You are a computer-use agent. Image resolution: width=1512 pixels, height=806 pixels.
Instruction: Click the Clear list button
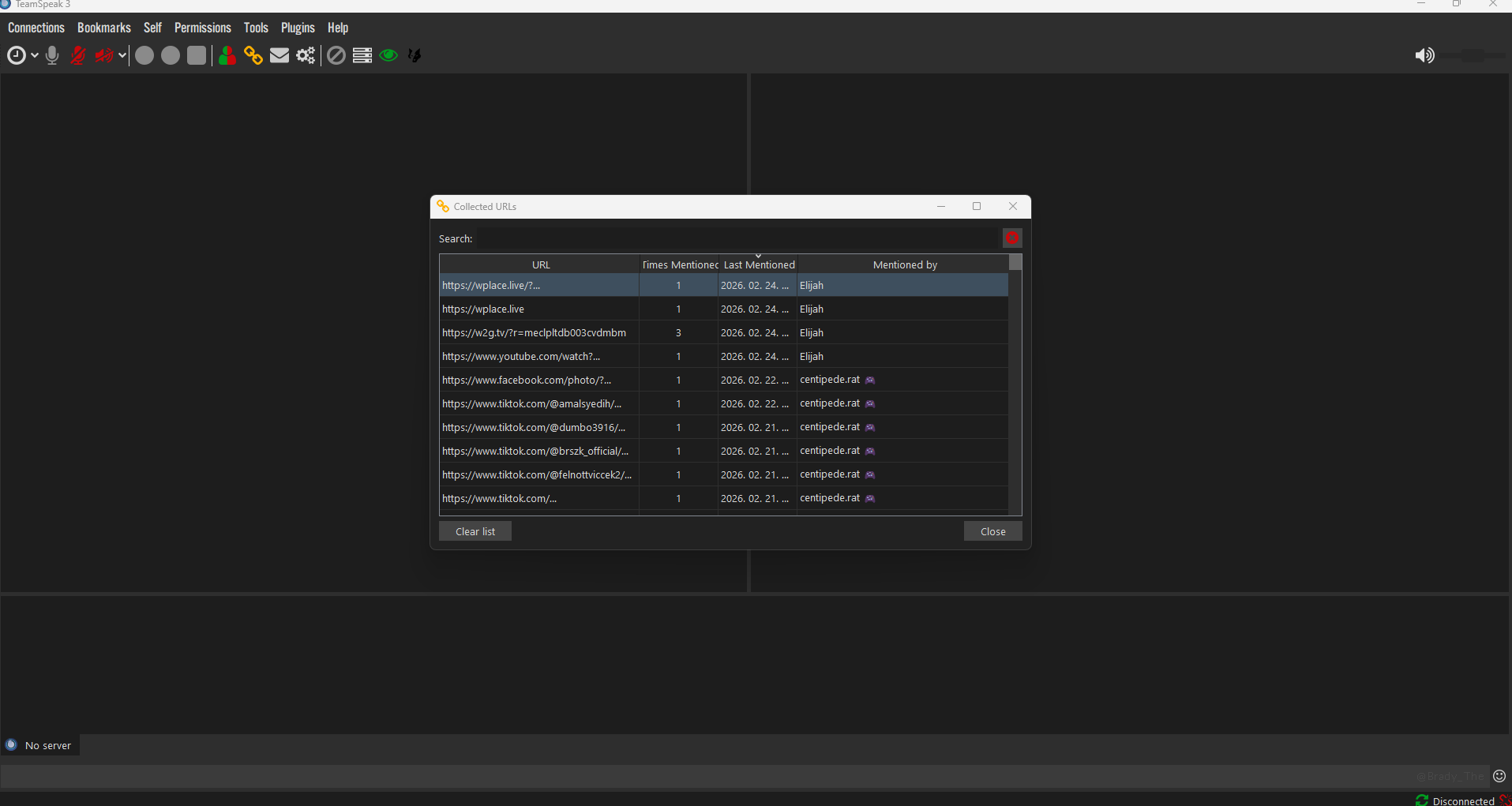coord(475,531)
